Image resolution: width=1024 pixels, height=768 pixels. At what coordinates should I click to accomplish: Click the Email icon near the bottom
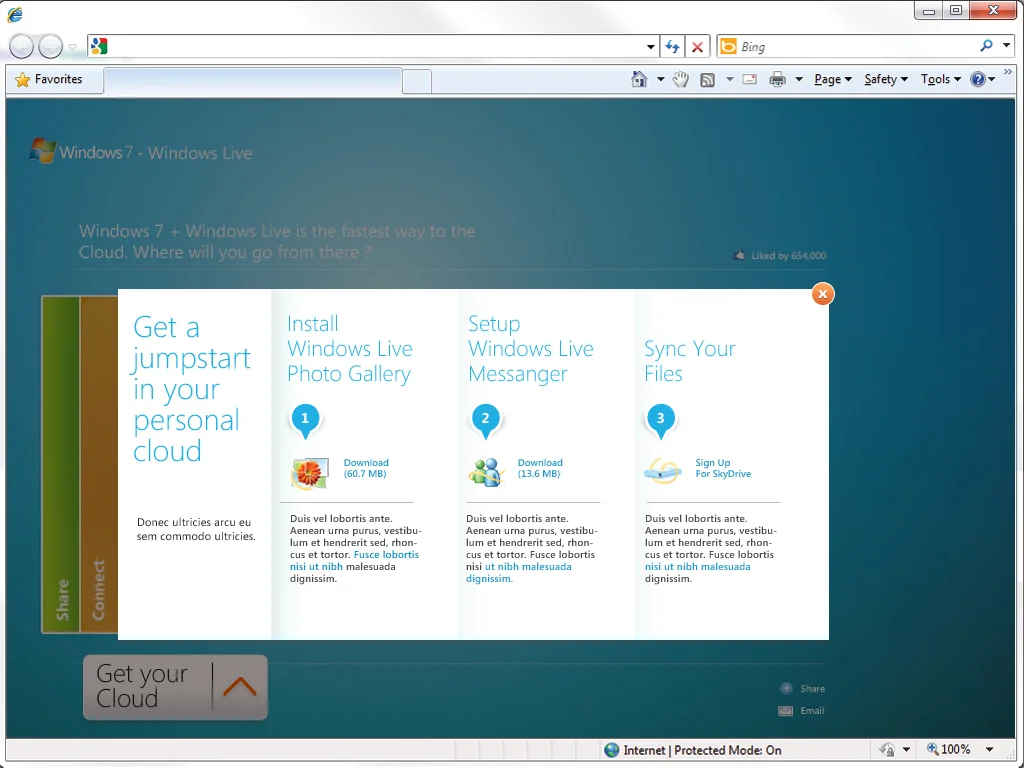[x=786, y=710]
